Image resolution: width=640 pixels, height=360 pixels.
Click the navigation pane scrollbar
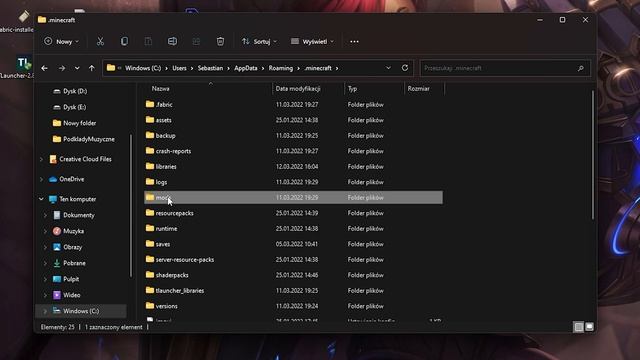coord(131,206)
